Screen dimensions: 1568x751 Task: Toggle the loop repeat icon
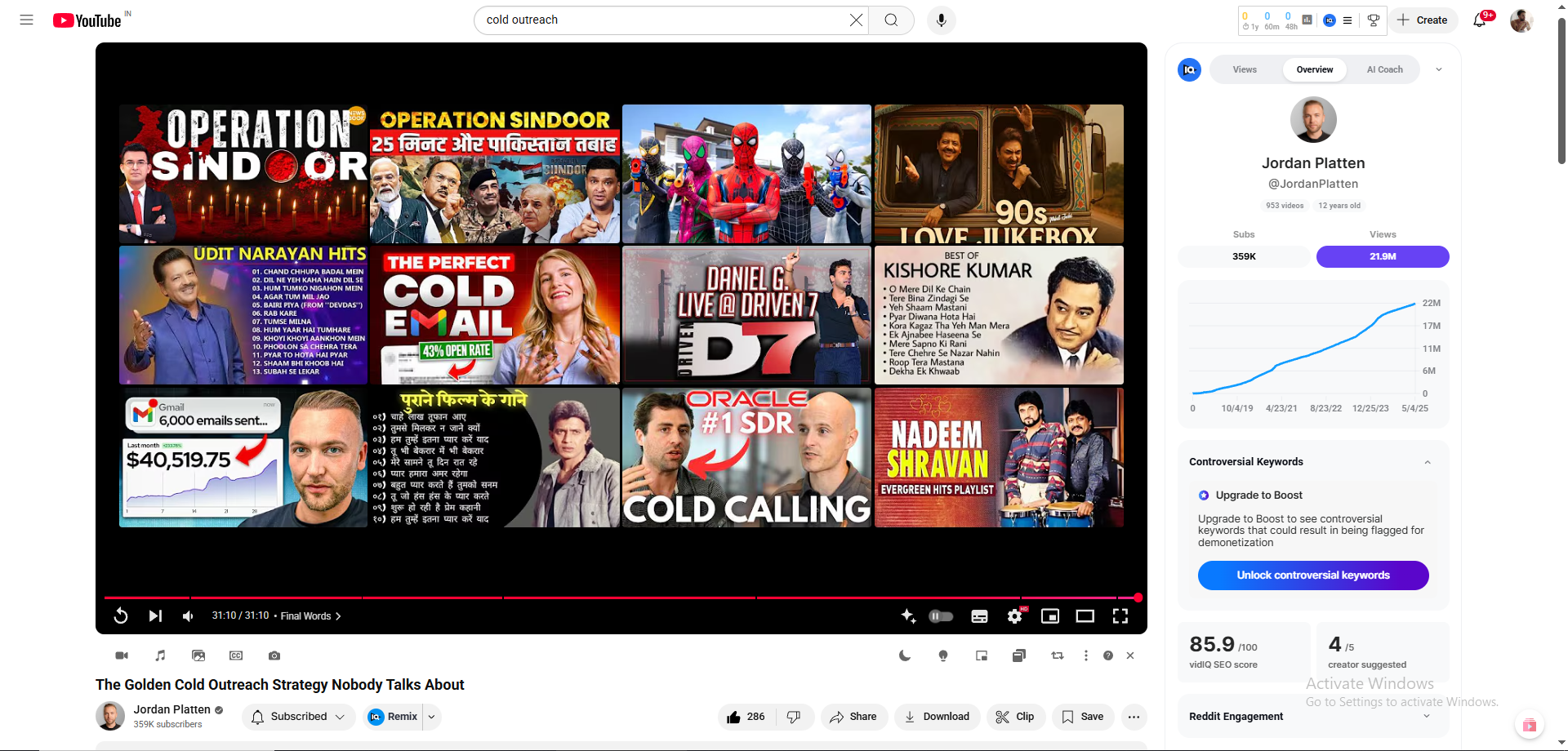click(x=1058, y=655)
